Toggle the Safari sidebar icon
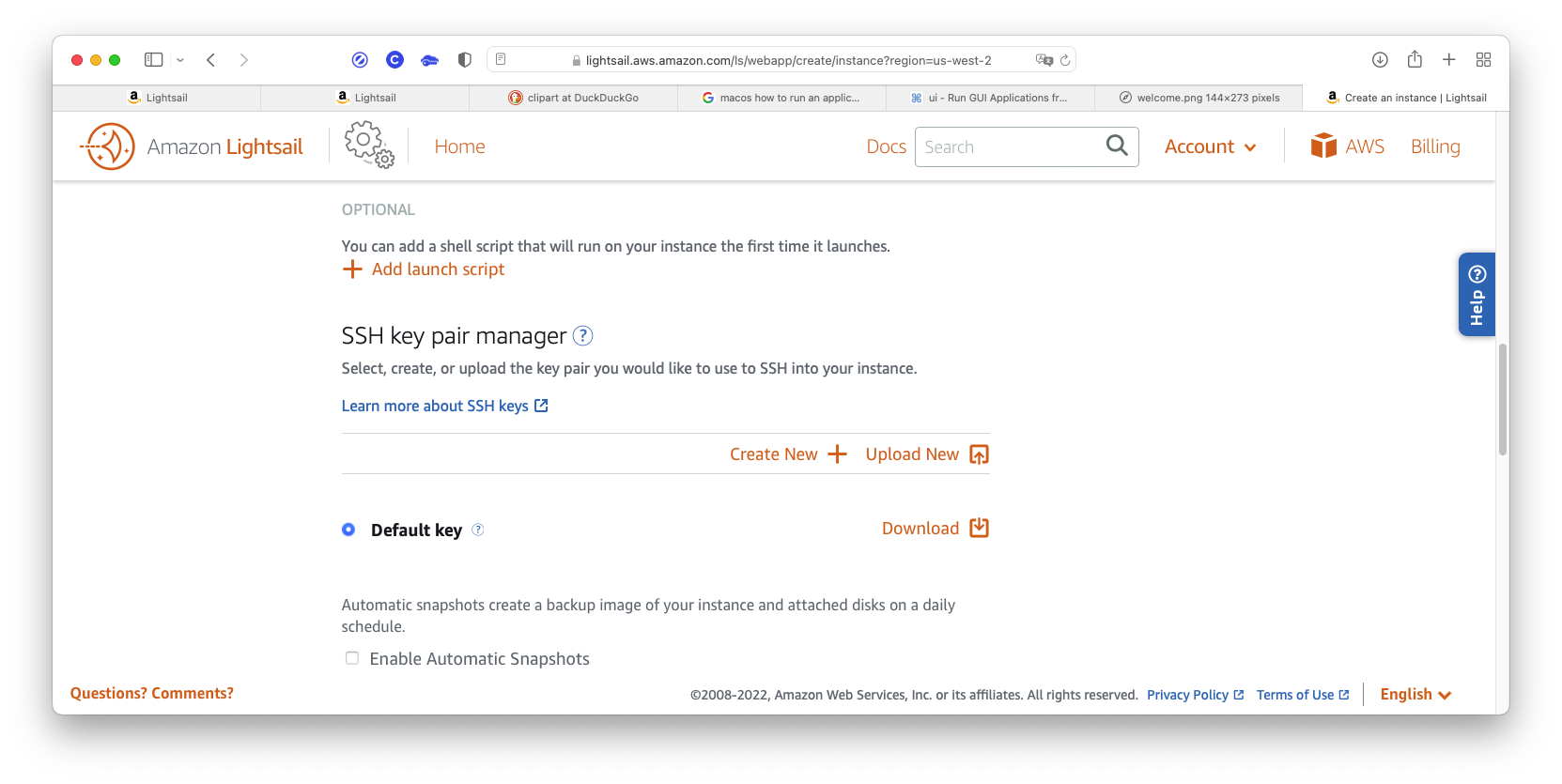Viewport: 1562px width, 784px height. 153,59
